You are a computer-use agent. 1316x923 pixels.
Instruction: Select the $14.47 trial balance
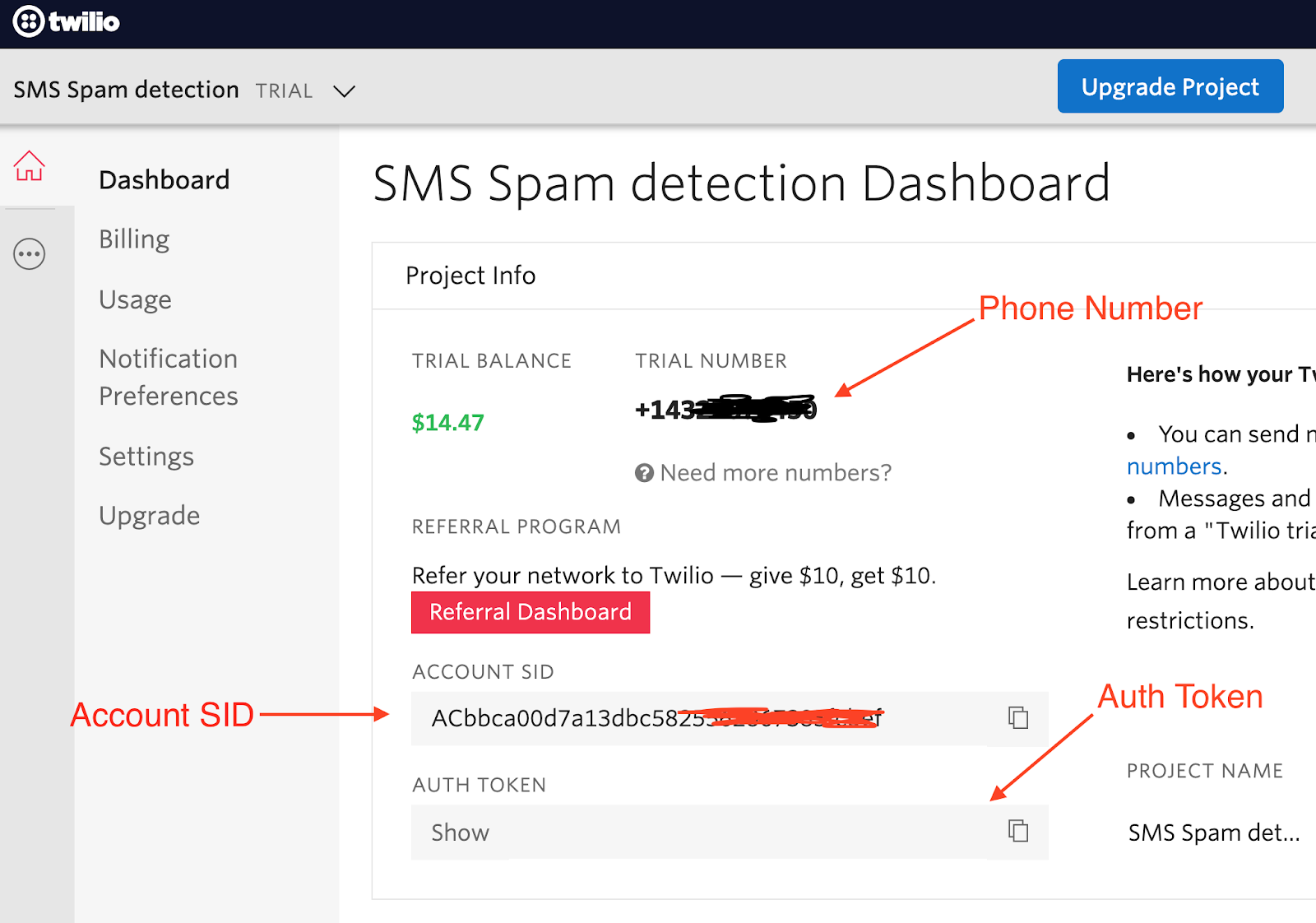[x=447, y=423]
